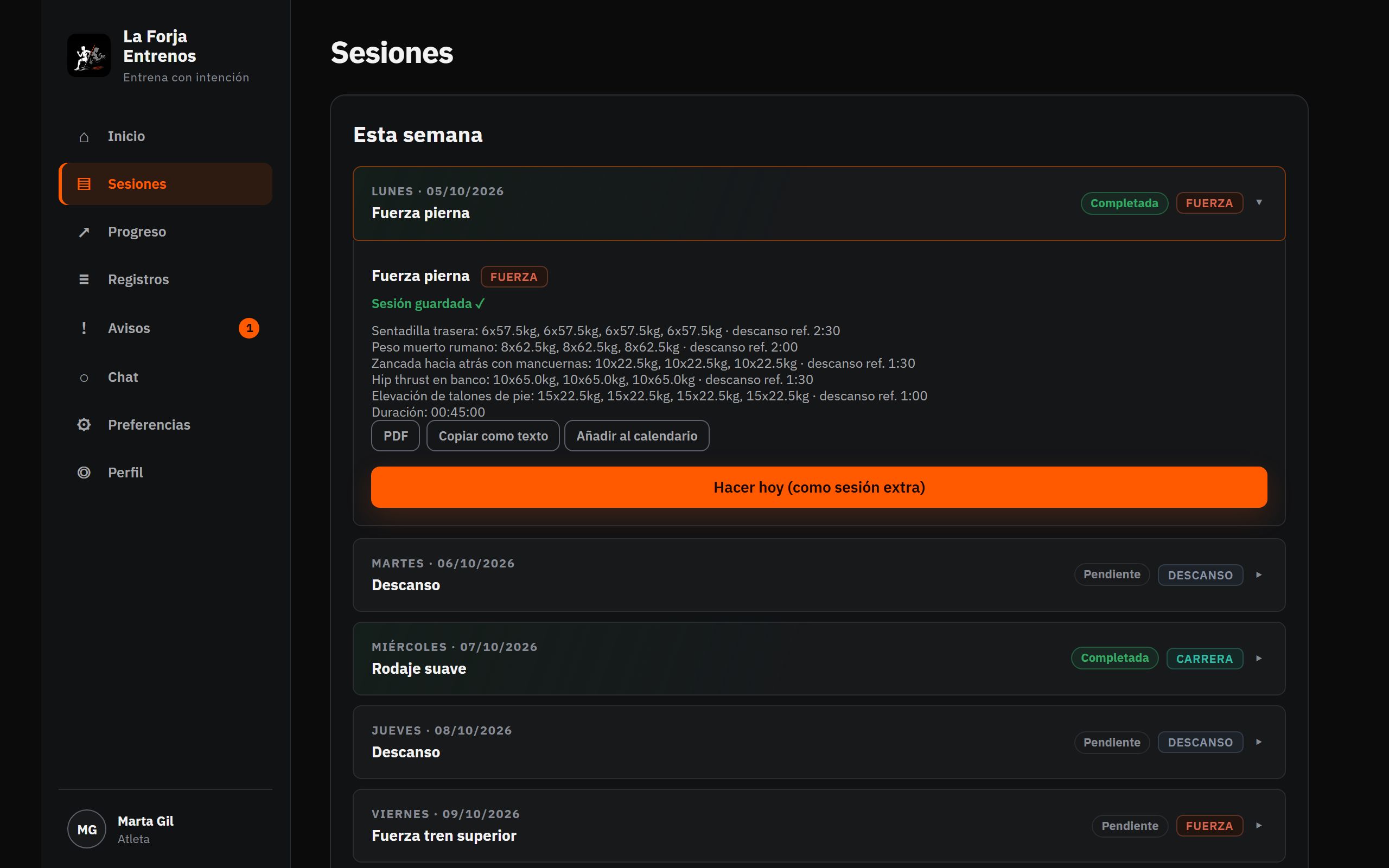Expand the Viernes Fuerza tren superior session
Viewport: 1389px width, 868px height.
(818, 826)
